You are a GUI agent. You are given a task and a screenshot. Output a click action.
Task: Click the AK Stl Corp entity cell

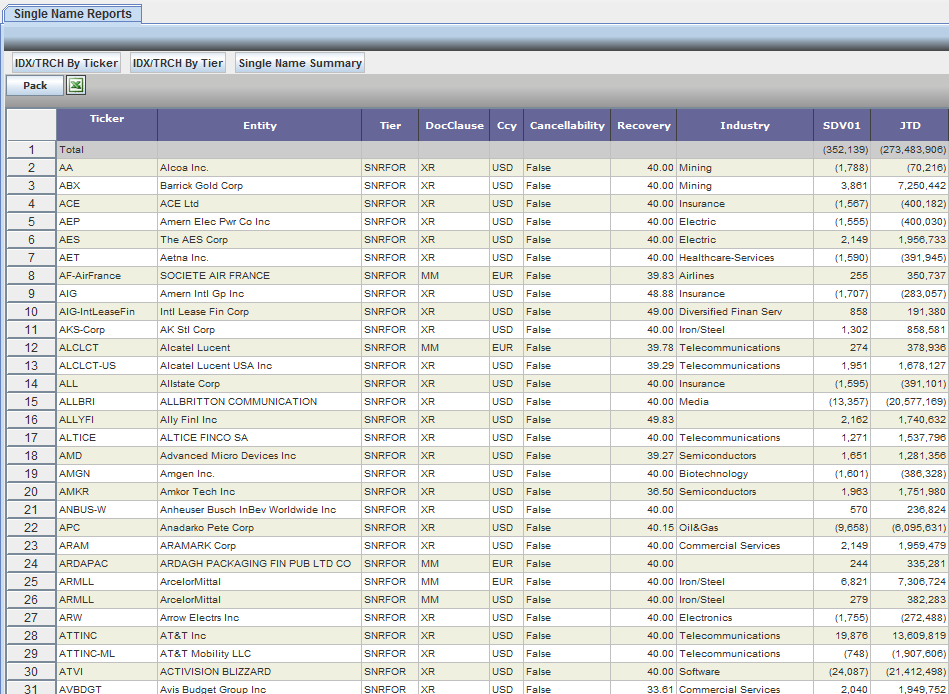260,330
